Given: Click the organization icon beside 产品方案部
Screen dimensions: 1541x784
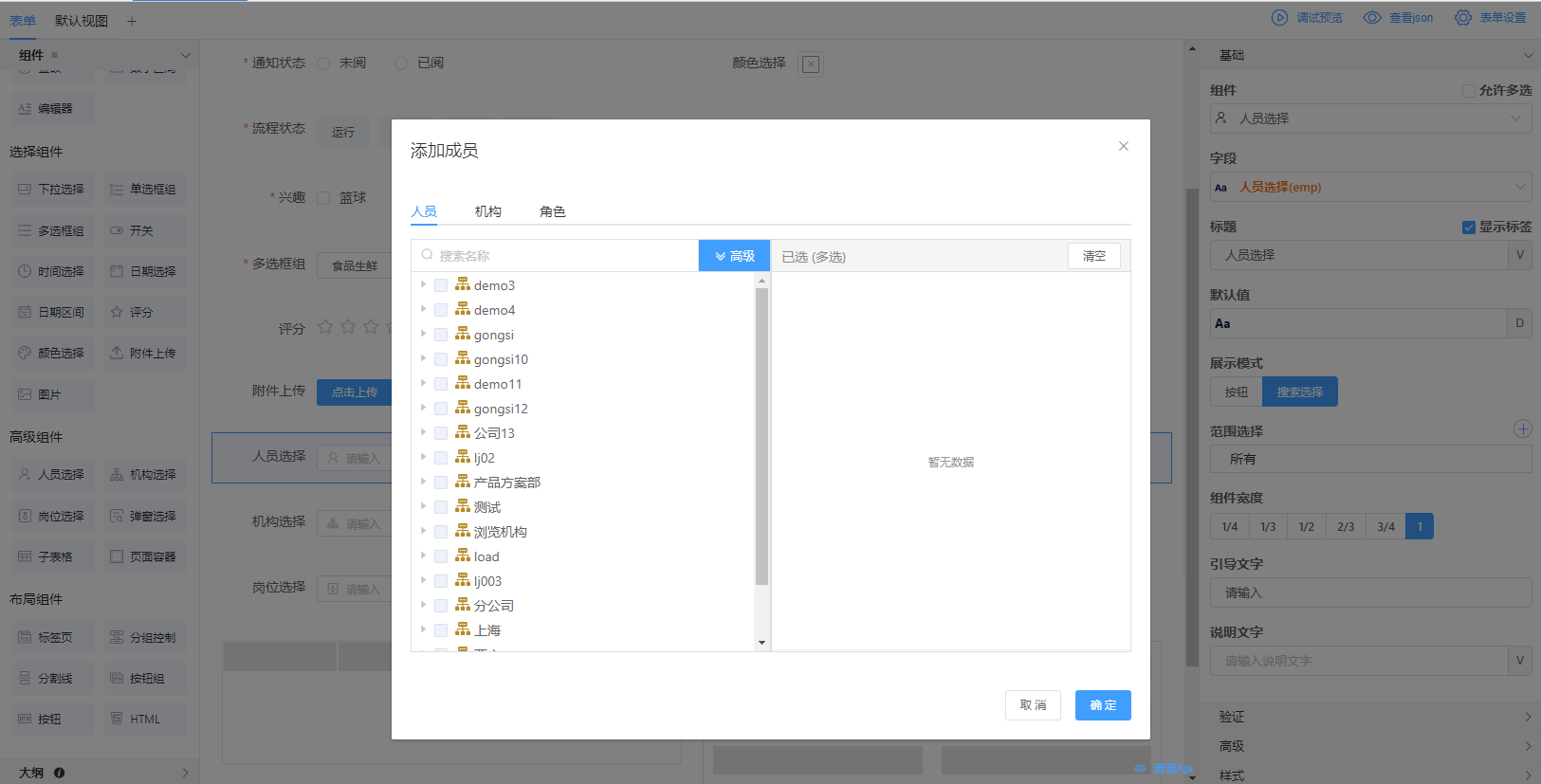Looking at the screenshot, I should click(463, 482).
